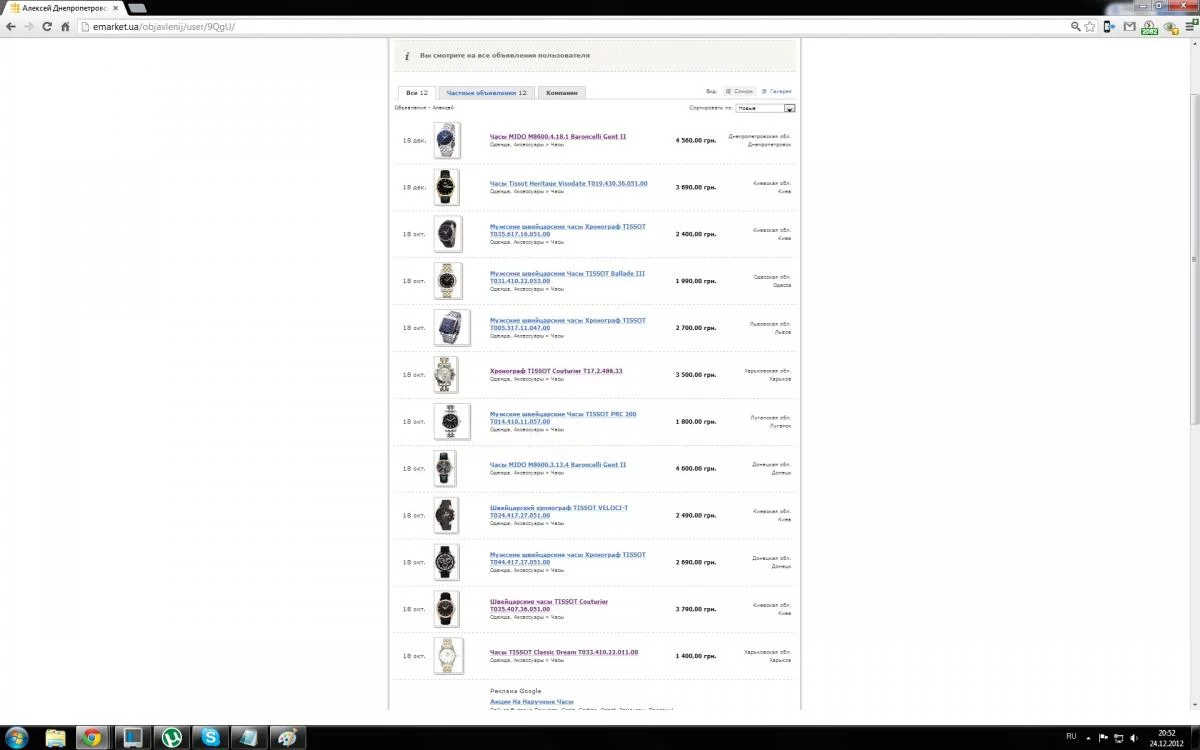Open the Windows Start menu

[18, 737]
